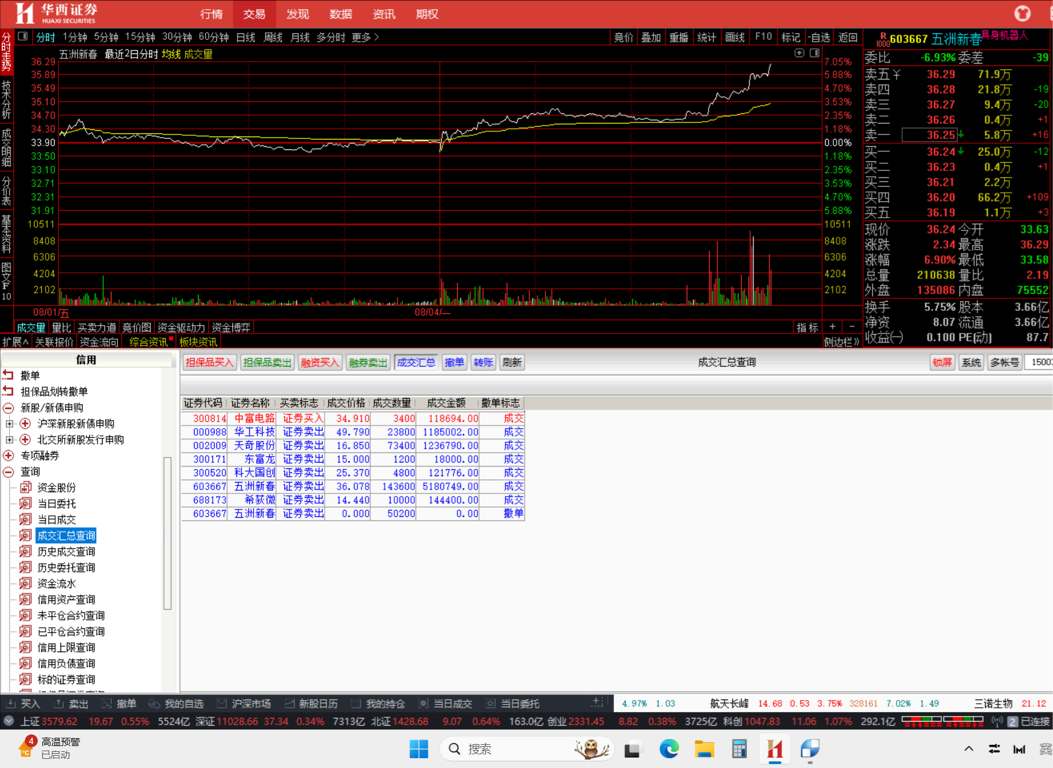
Task: Click the 新股日历 icon in bottom toolbar
Action: tap(289, 704)
